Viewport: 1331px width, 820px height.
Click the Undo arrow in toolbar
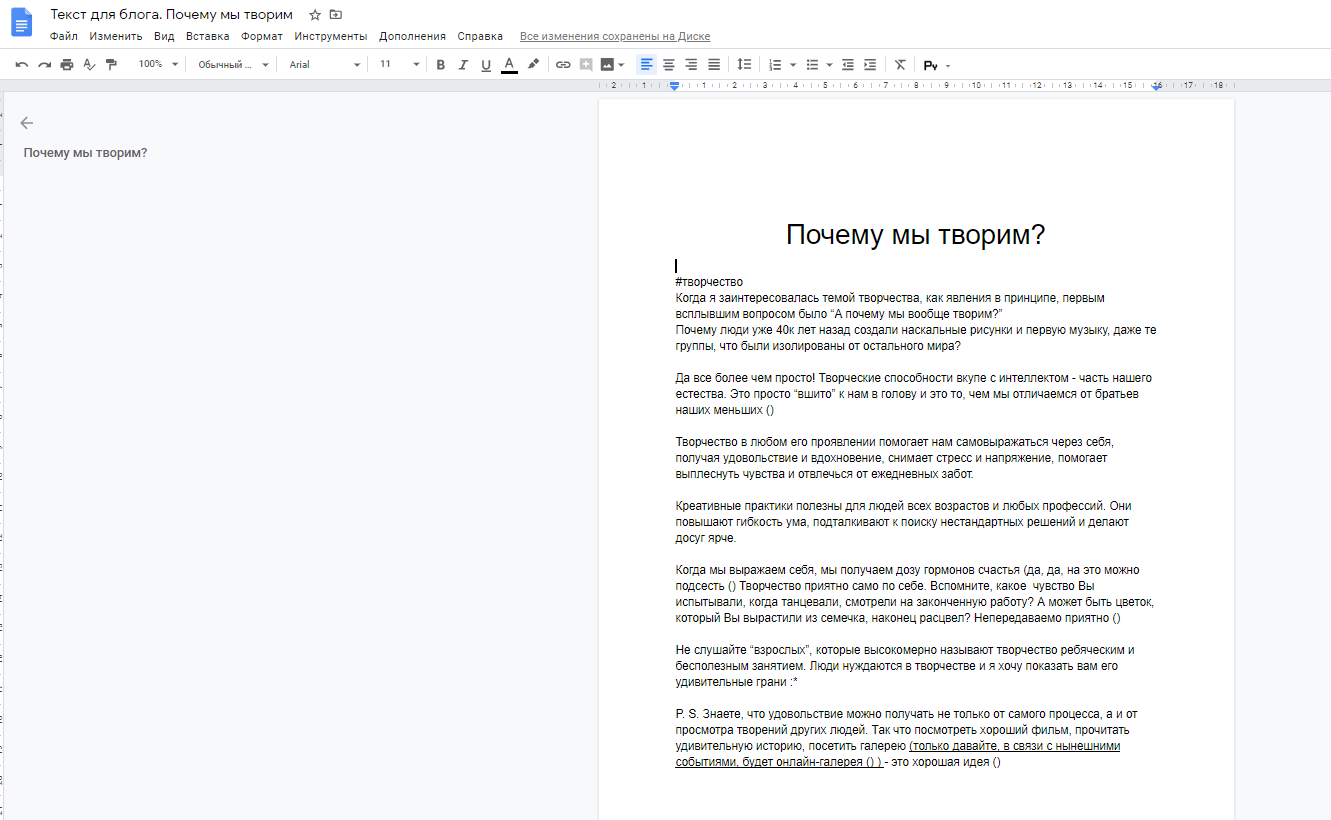pyautogui.click(x=22, y=64)
